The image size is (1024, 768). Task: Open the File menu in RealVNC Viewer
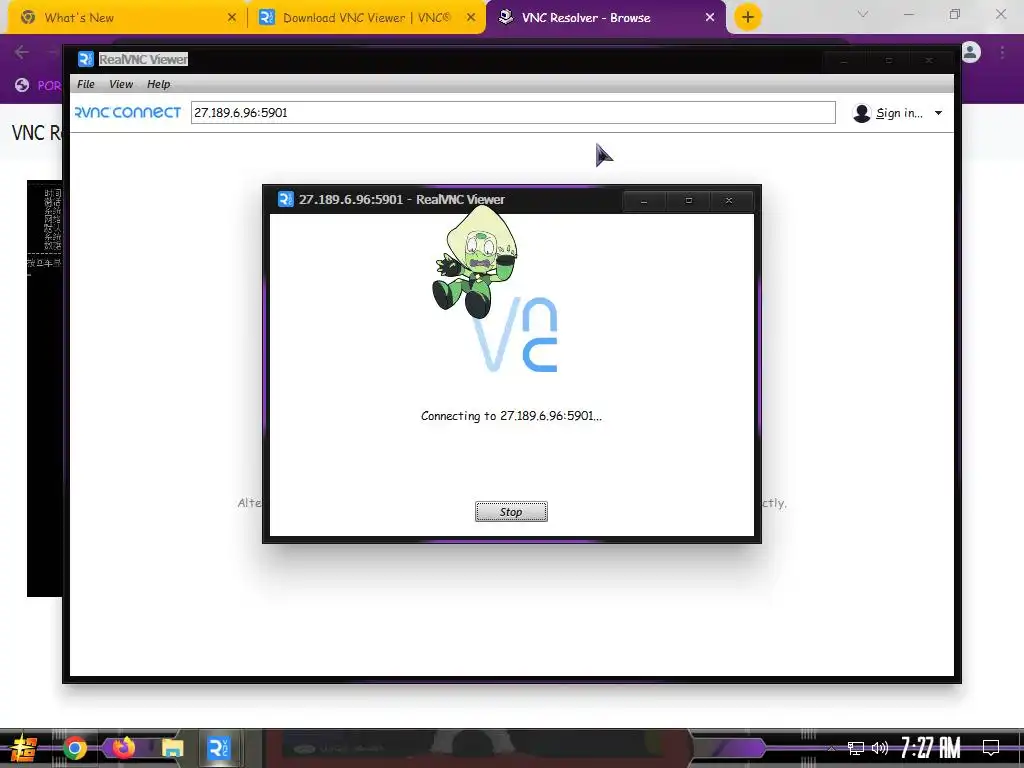[x=86, y=84]
